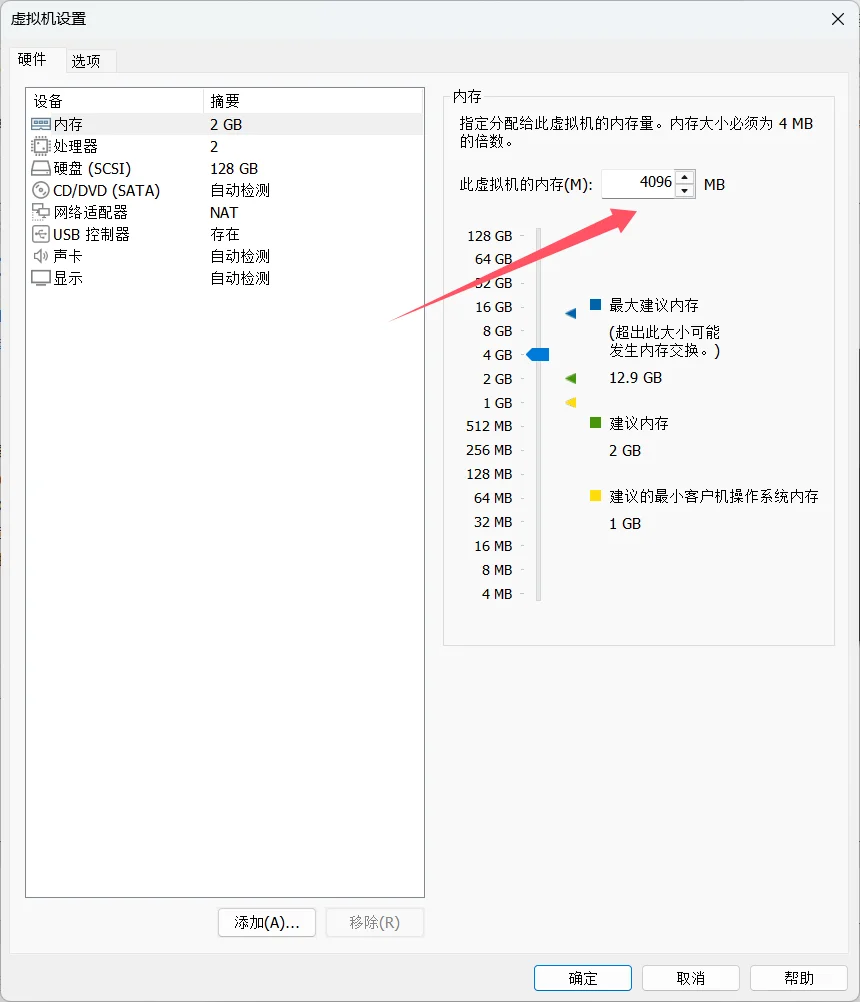
Task: Click the green recommended memory marker arrow
Action: click(x=571, y=378)
